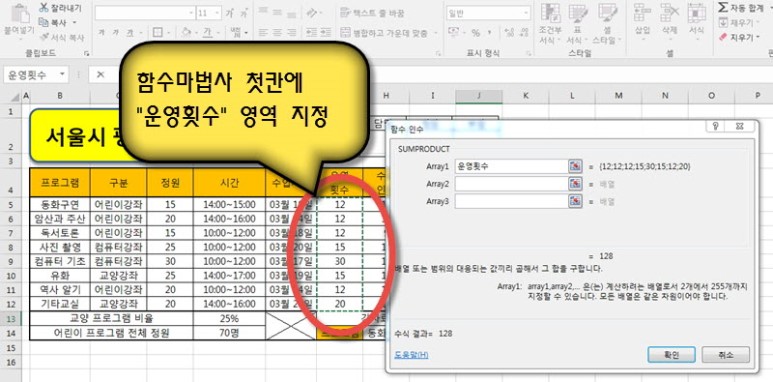
Task: Click the 취소 (Cancel) button
Action: point(726,354)
